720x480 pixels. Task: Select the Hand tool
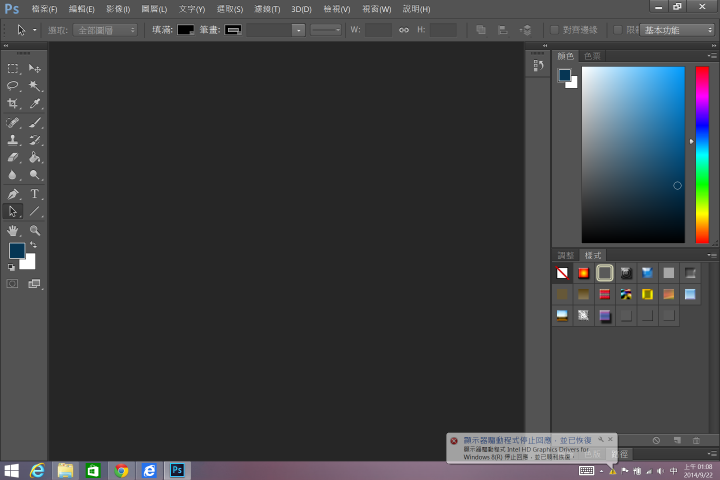point(13,230)
